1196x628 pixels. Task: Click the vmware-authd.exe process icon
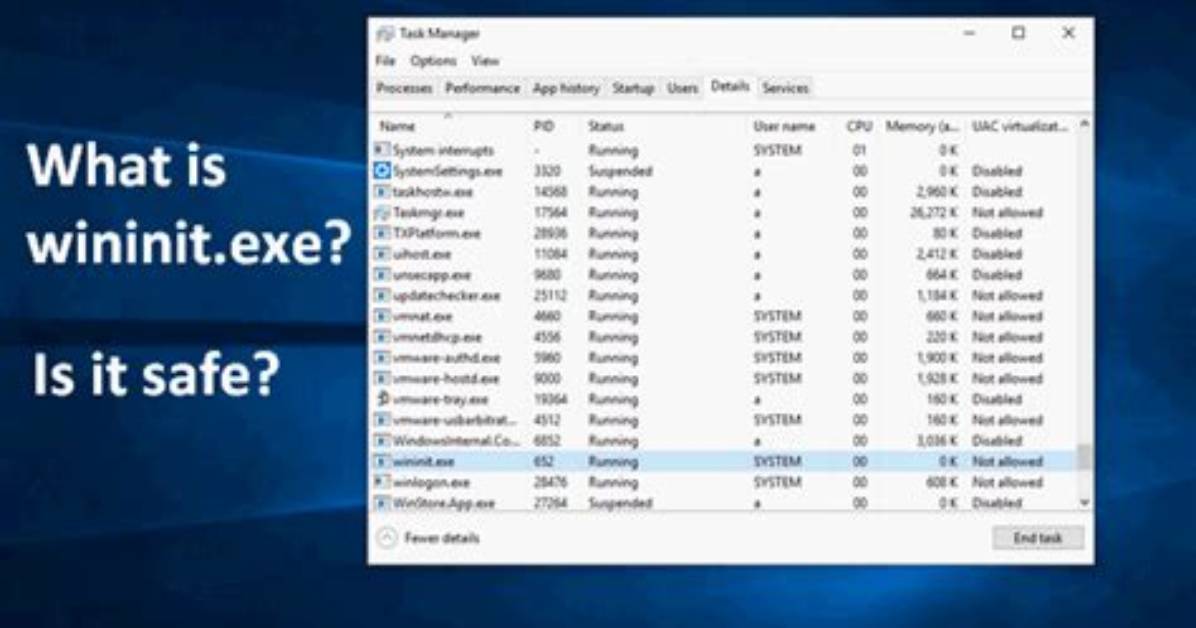382,357
